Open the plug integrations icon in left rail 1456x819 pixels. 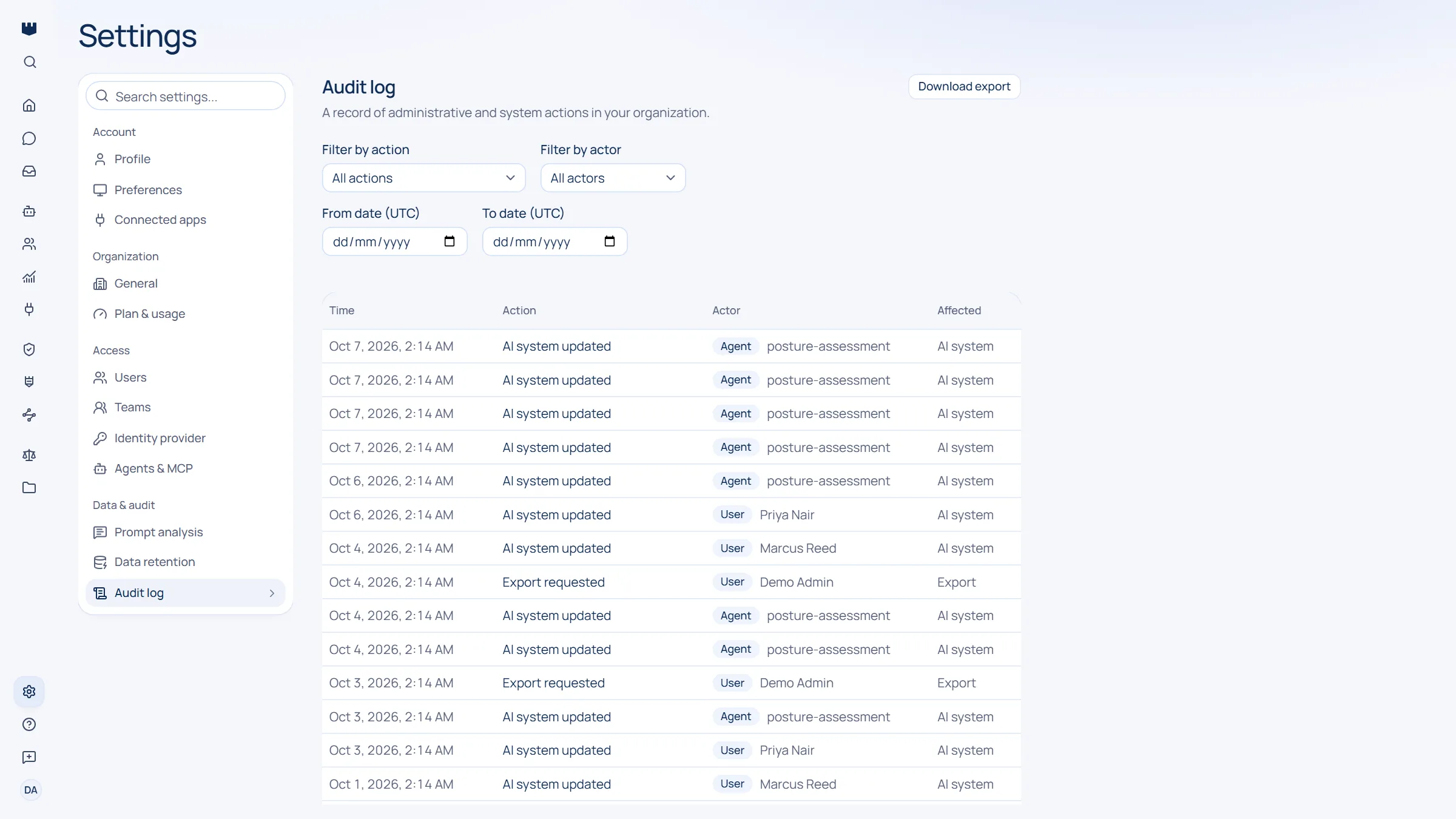pyautogui.click(x=29, y=309)
